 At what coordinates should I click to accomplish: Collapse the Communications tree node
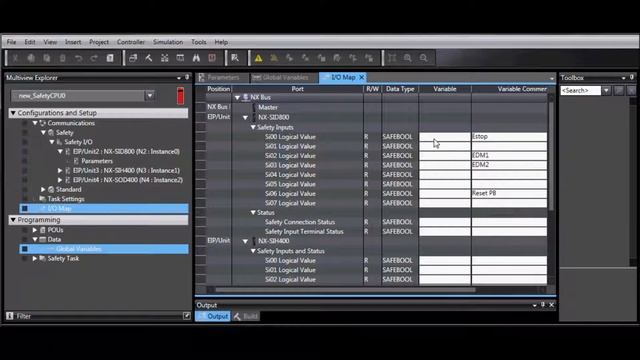[x=35, y=123]
